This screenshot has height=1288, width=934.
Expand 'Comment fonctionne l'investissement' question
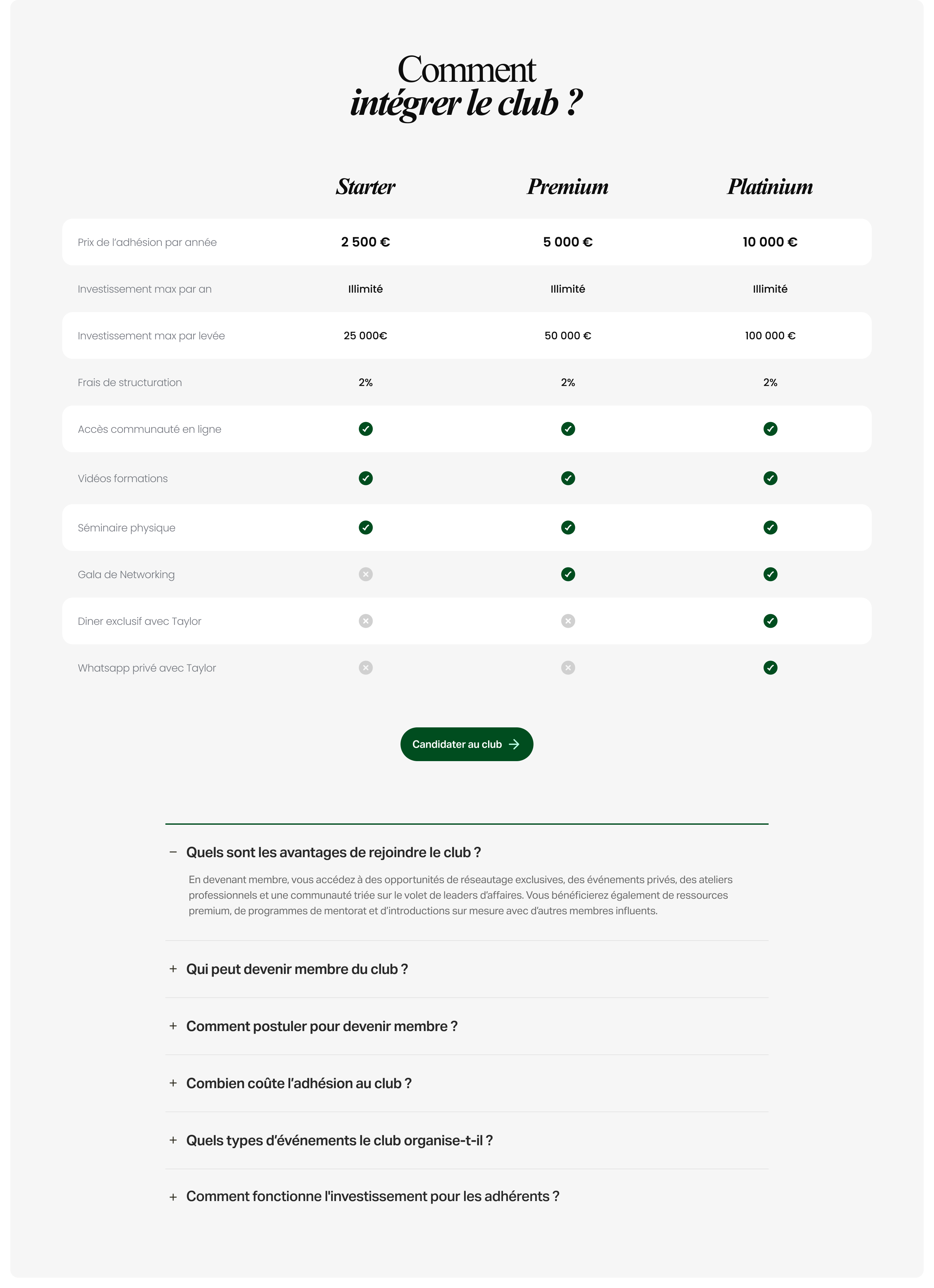click(372, 1197)
